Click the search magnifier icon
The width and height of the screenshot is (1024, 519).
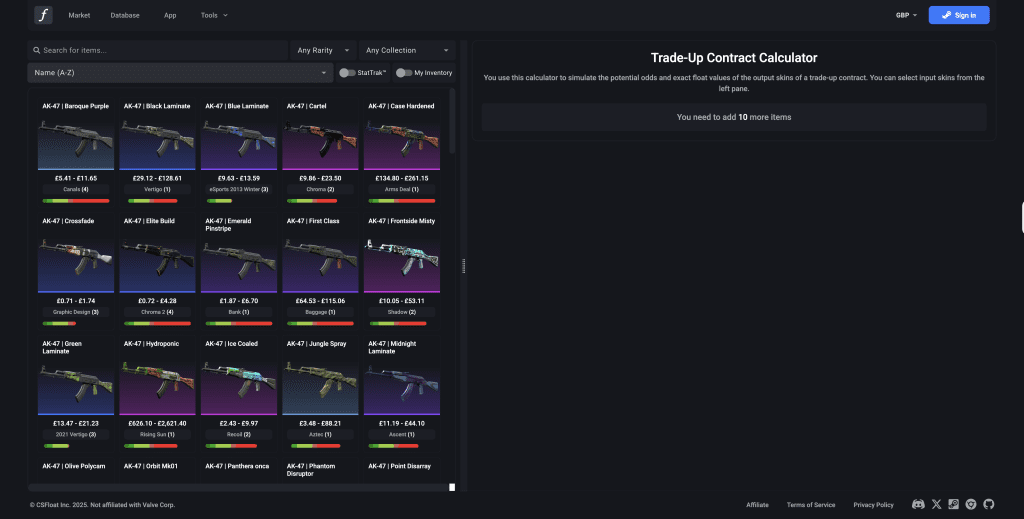[x=37, y=50]
